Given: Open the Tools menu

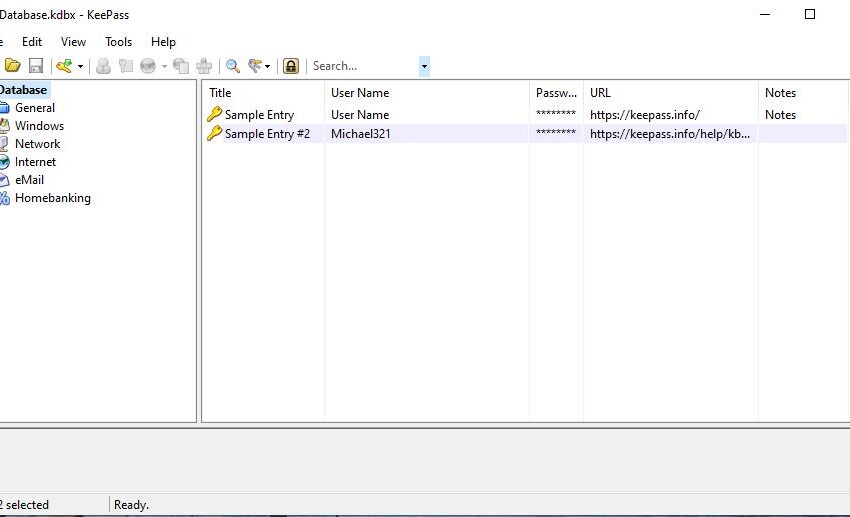Looking at the screenshot, I should [118, 42].
